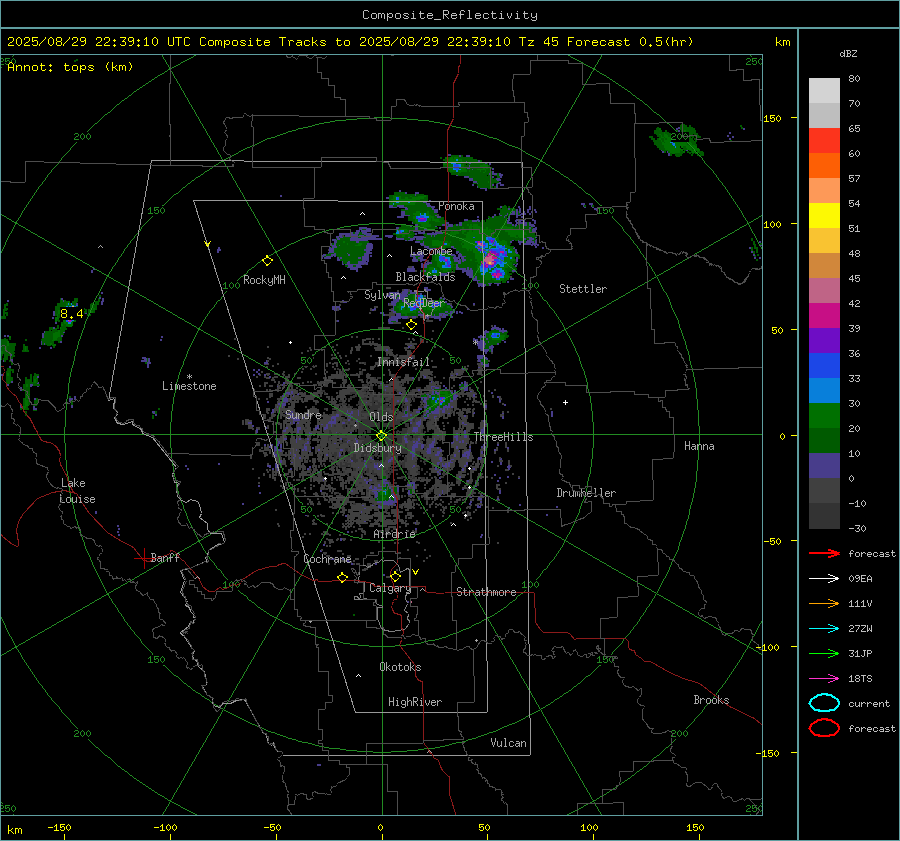Click the Olds town label

[381, 417]
